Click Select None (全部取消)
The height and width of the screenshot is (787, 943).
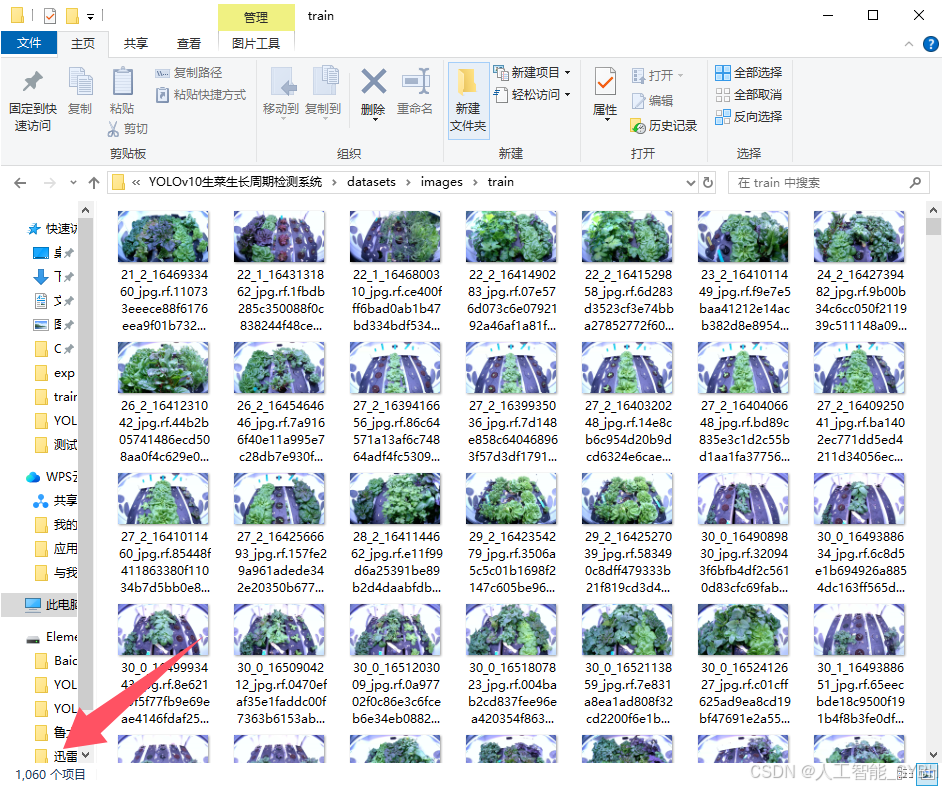pyautogui.click(x=749, y=94)
